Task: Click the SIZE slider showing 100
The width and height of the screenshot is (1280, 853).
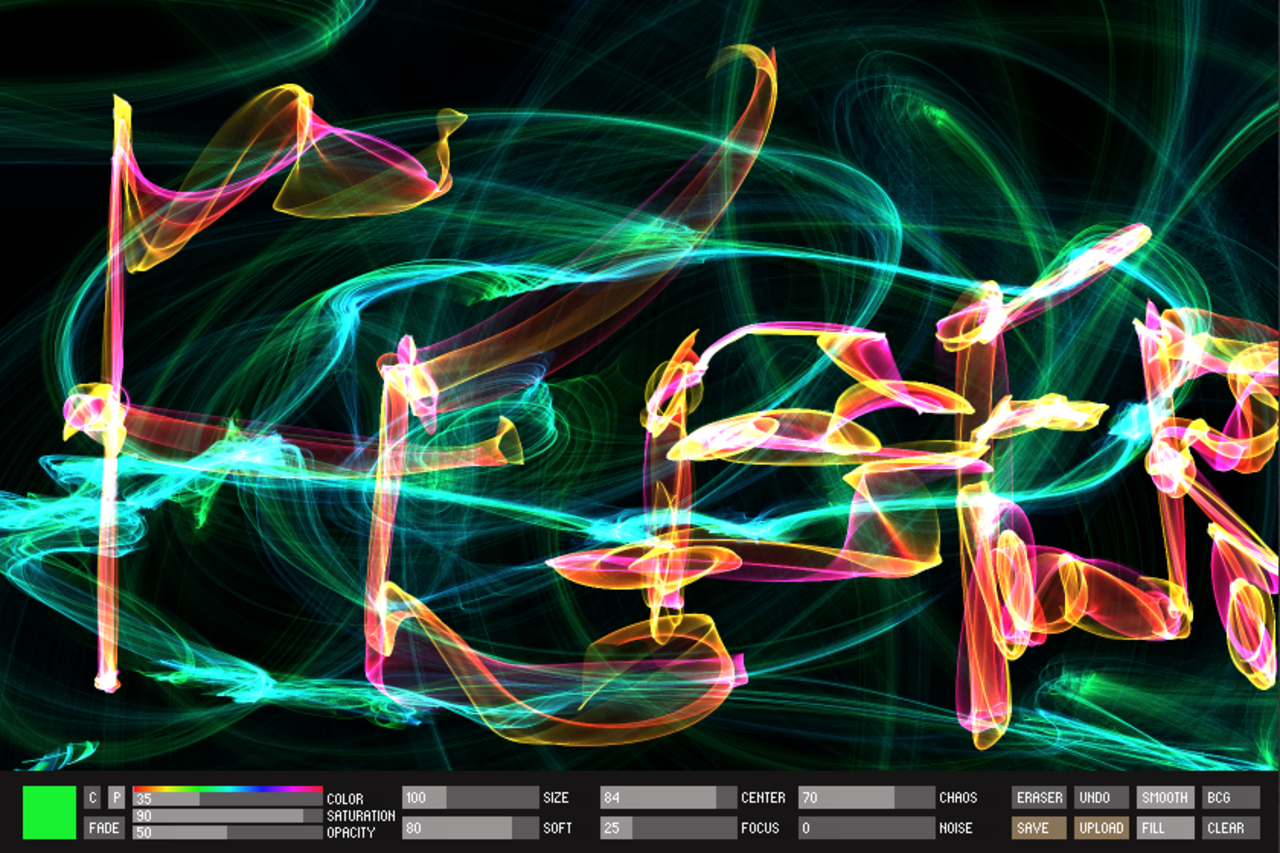Action: [470, 798]
